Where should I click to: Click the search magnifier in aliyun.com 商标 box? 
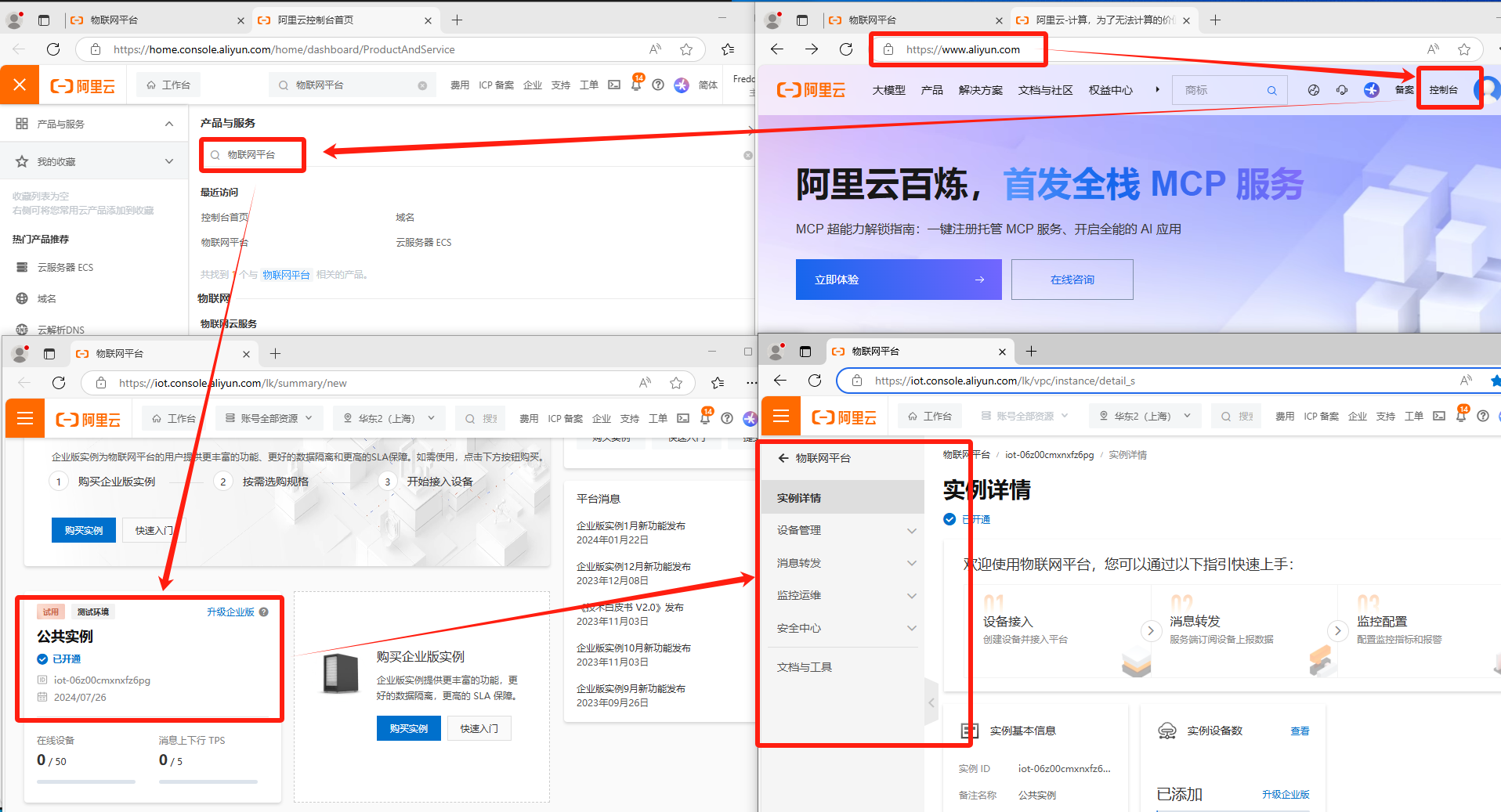pos(1272,90)
